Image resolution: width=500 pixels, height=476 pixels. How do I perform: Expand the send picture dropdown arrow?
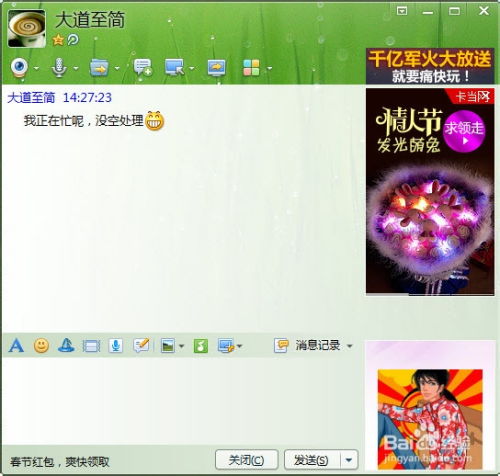point(181,346)
